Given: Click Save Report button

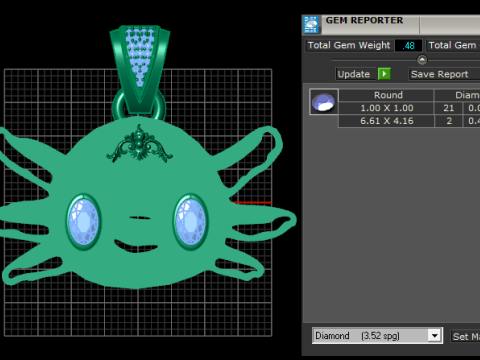Looking at the screenshot, I should (444, 74).
